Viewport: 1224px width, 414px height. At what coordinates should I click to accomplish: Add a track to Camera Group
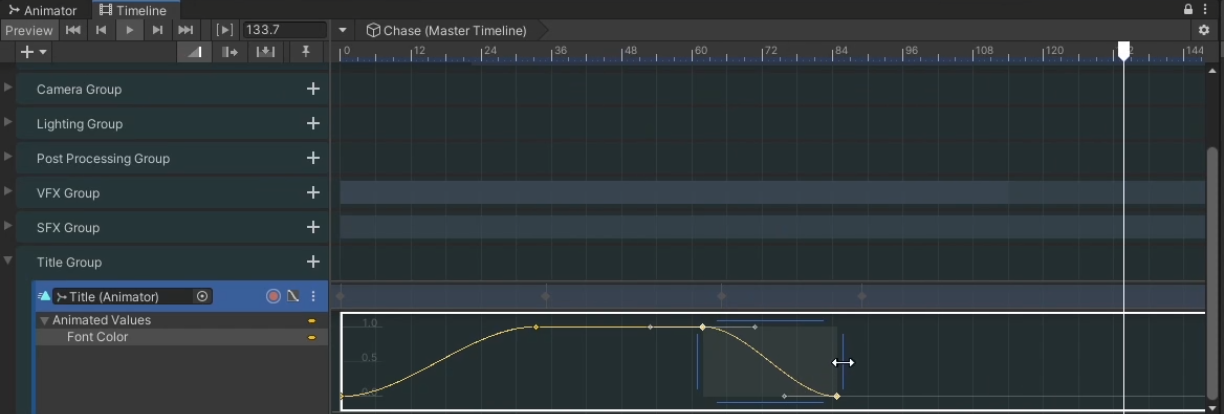(x=313, y=89)
